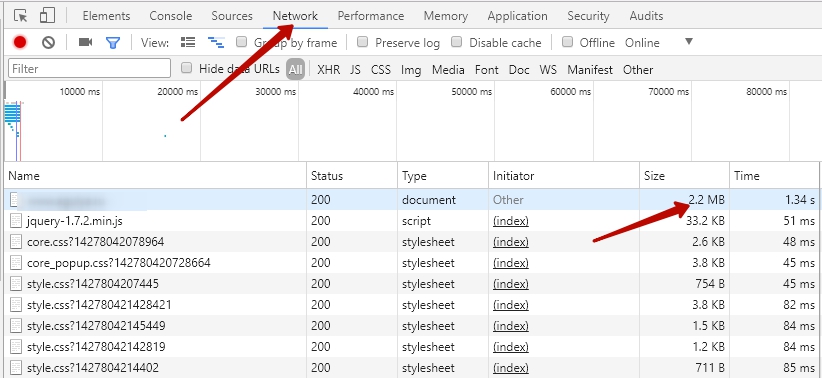Select the Network tab

295,16
